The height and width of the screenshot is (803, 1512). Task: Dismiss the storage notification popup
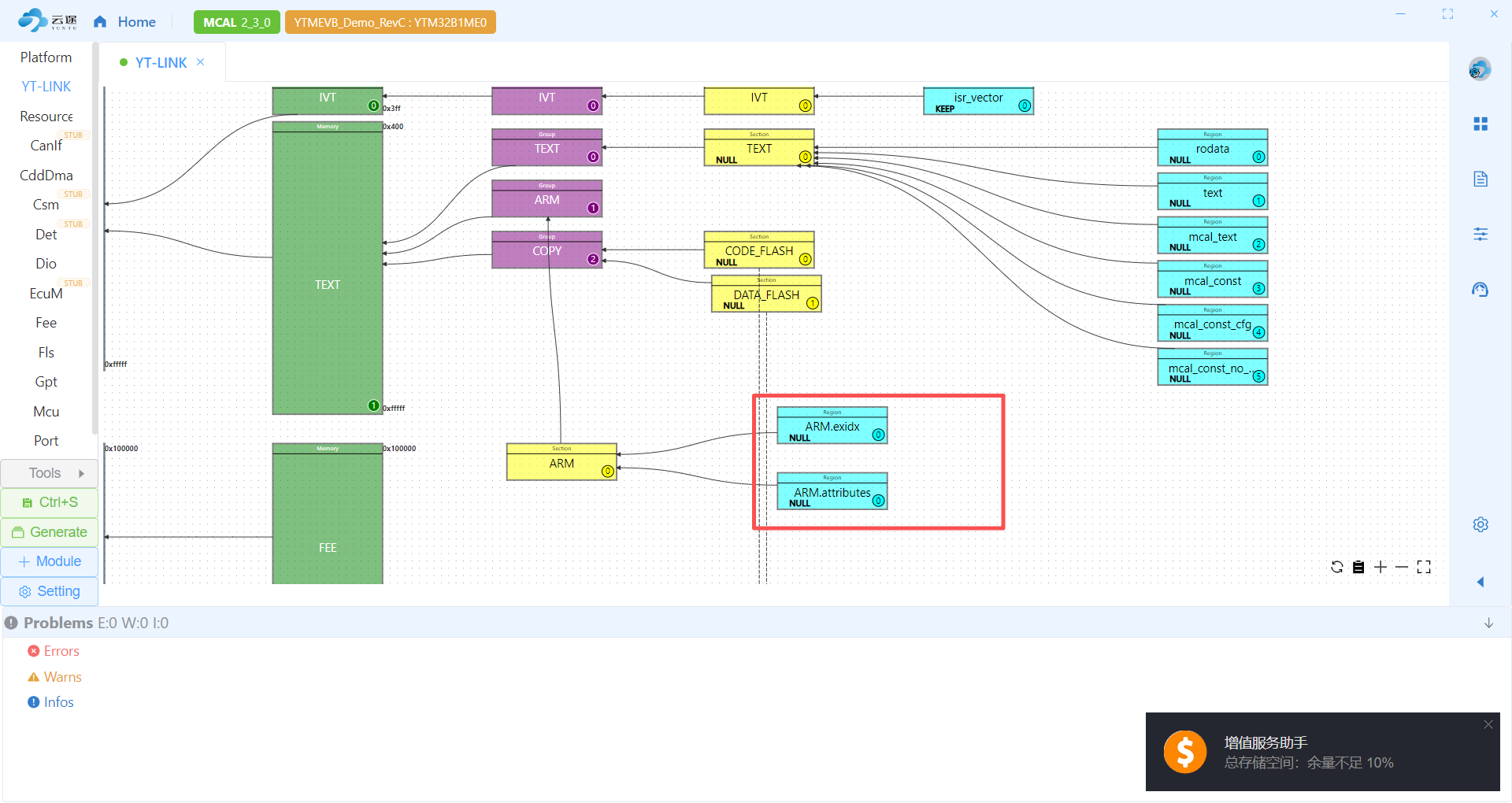1488,724
